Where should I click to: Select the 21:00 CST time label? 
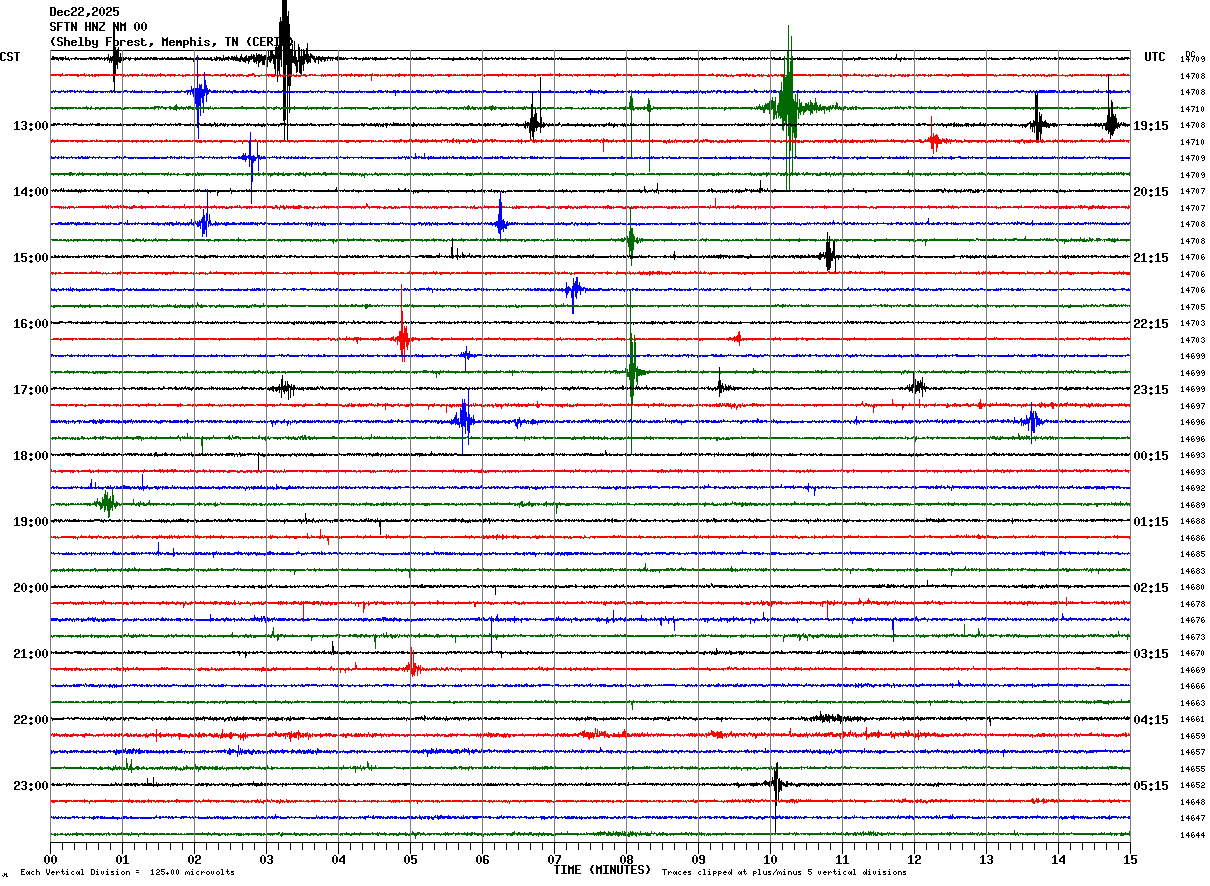tap(30, 654)
